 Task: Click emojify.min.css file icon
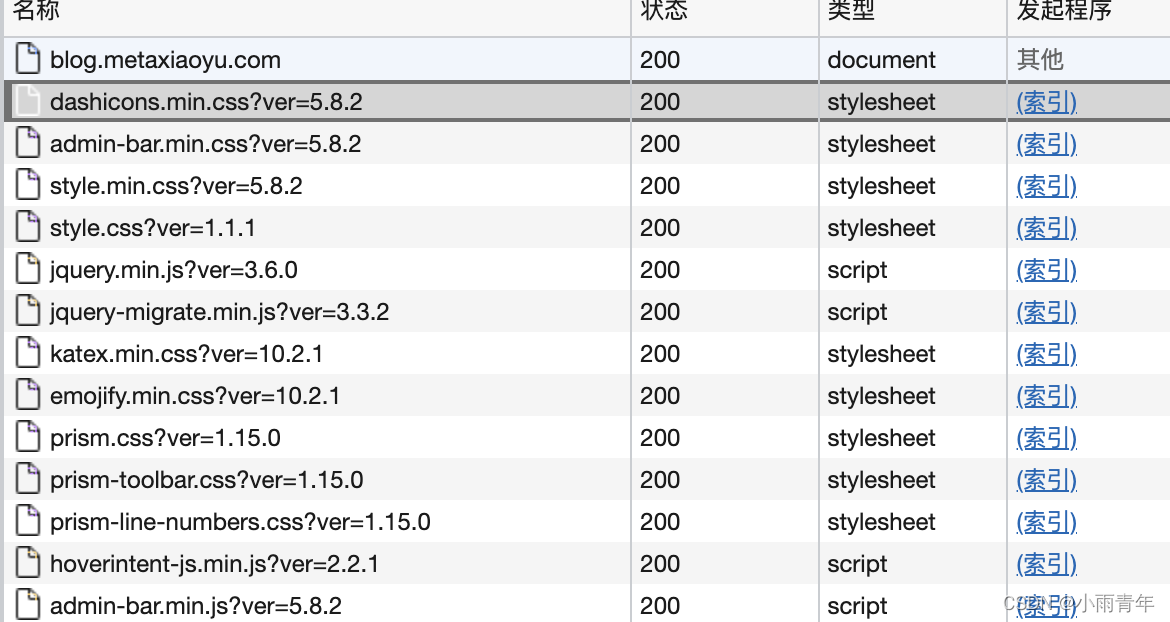[30, 396]
